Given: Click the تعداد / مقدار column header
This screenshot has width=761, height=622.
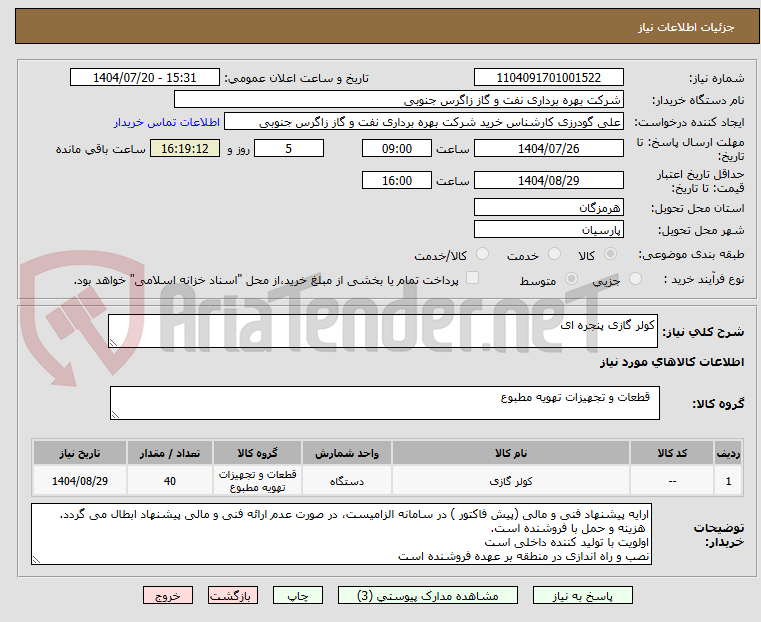Looking at the screenshot, I should click(x=169, y=453).
